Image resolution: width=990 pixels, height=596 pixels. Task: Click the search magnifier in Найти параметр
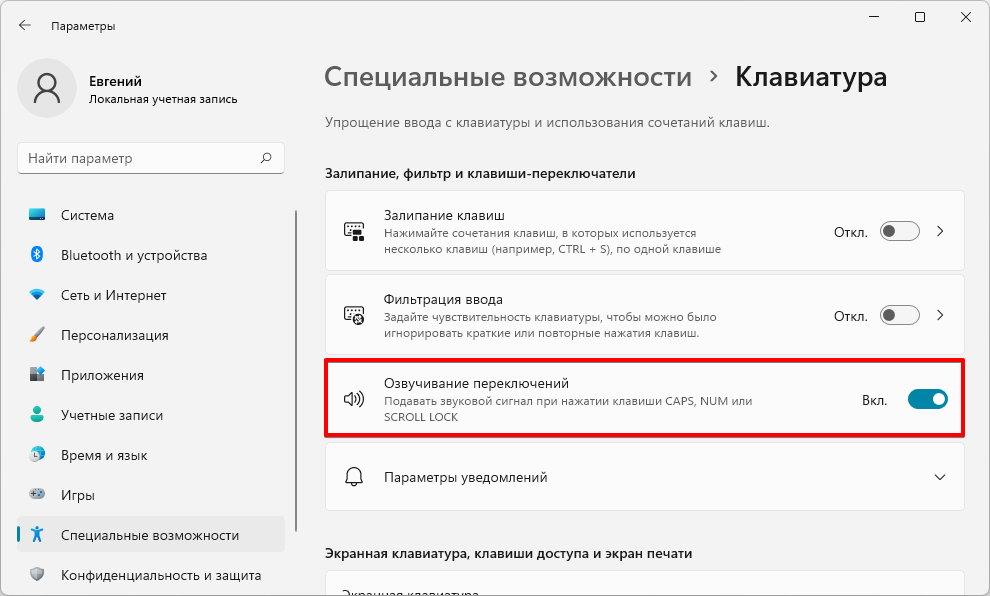pos(266,158)
